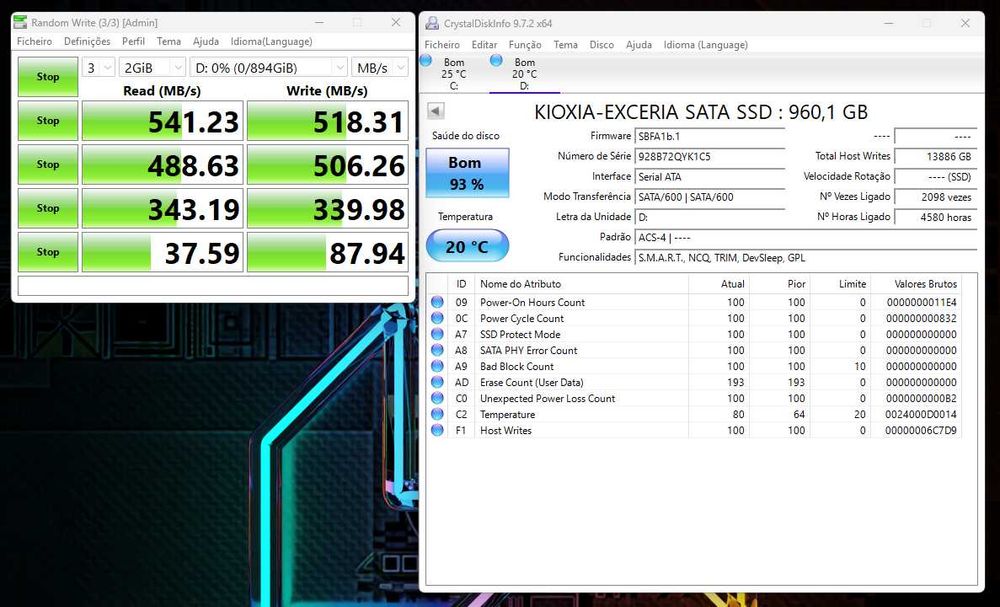
Task: Click the Funcionalidades field with S.M.A.R.T.
Action: [806, 258]
